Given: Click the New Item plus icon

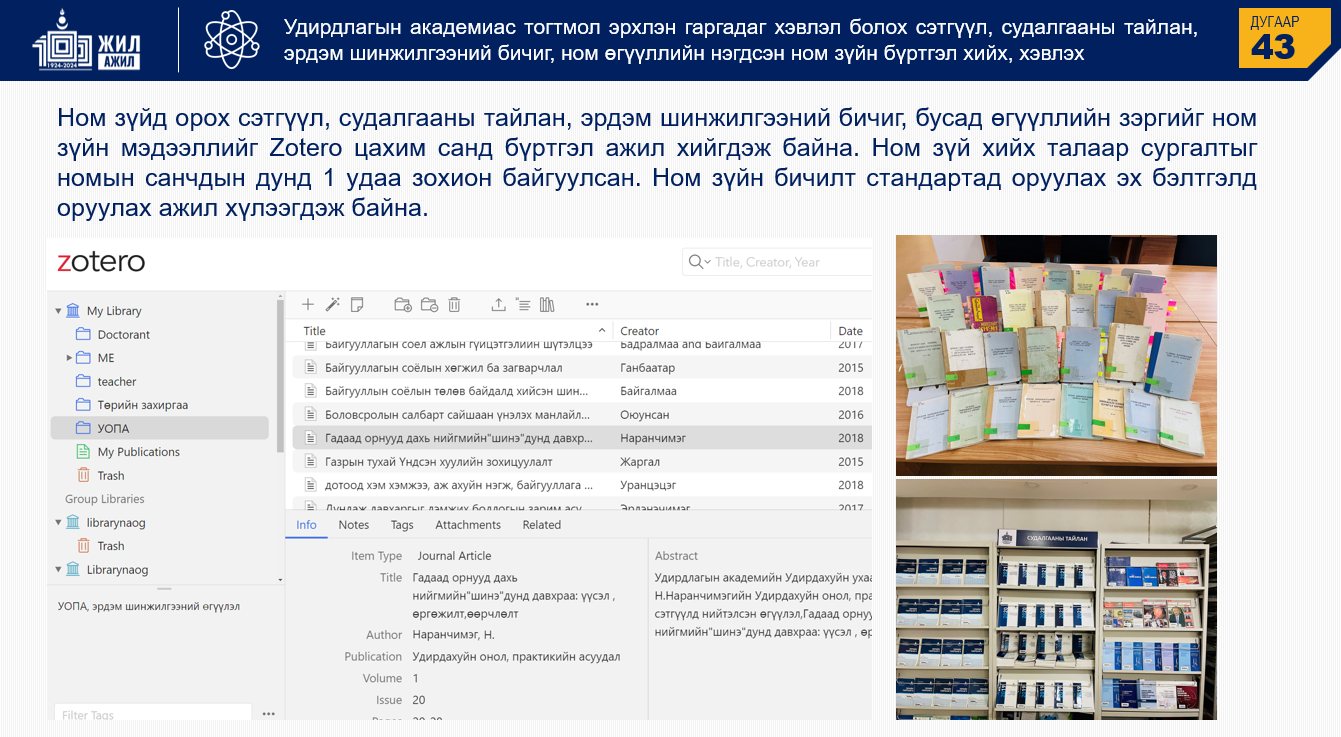Looking at the screenshot, I should pyautogui.click(x=308, y=304).
